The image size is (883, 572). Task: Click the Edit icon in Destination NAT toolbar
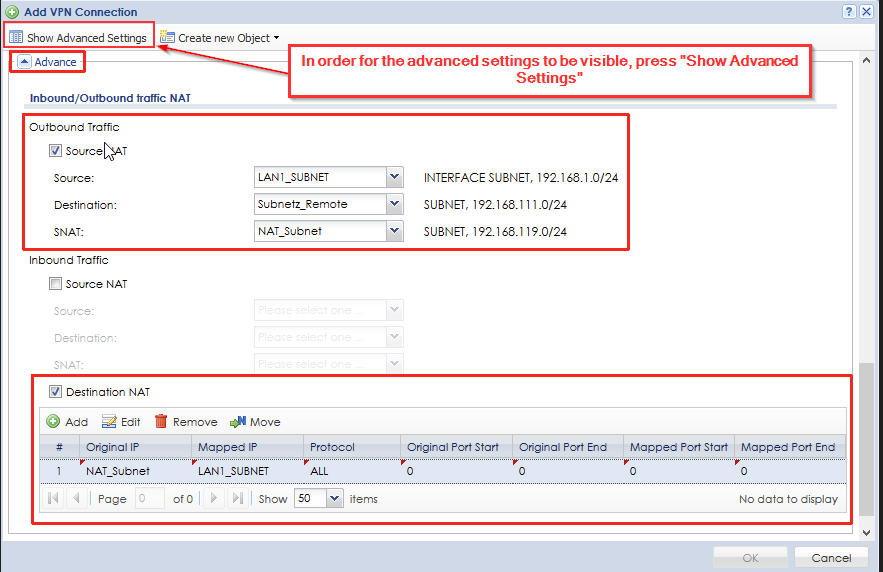(110, 422)
